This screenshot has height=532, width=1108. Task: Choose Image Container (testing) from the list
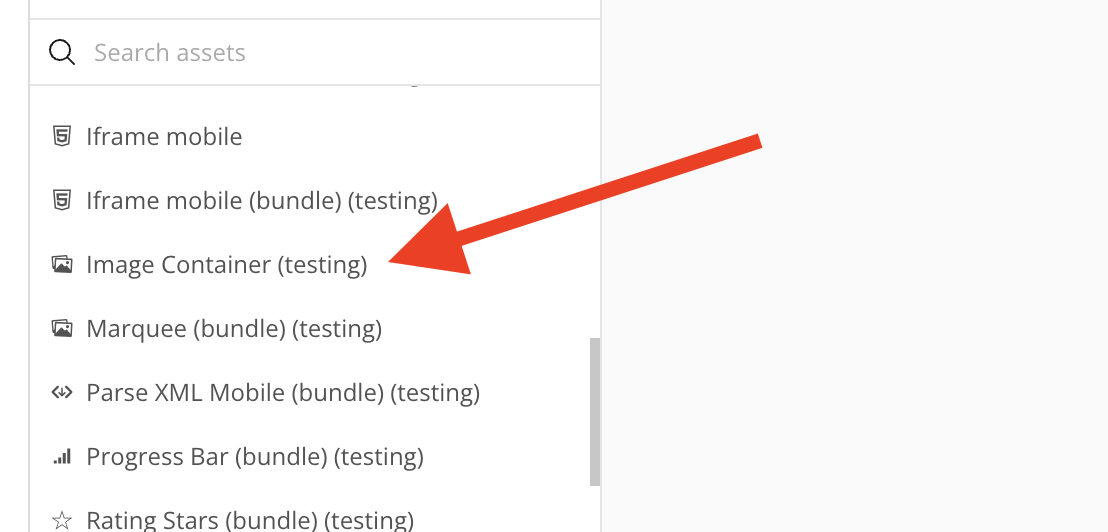[x=227, y=265]
